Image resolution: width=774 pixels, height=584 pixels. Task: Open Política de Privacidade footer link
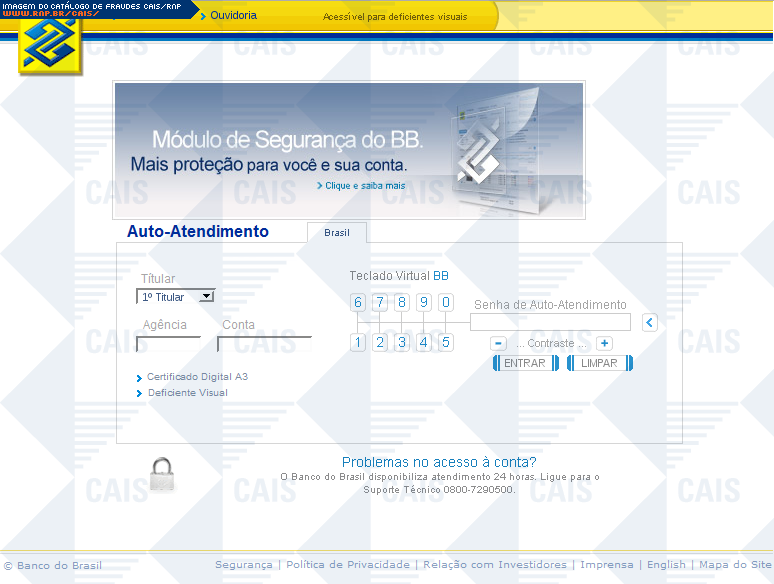[347, 565]
